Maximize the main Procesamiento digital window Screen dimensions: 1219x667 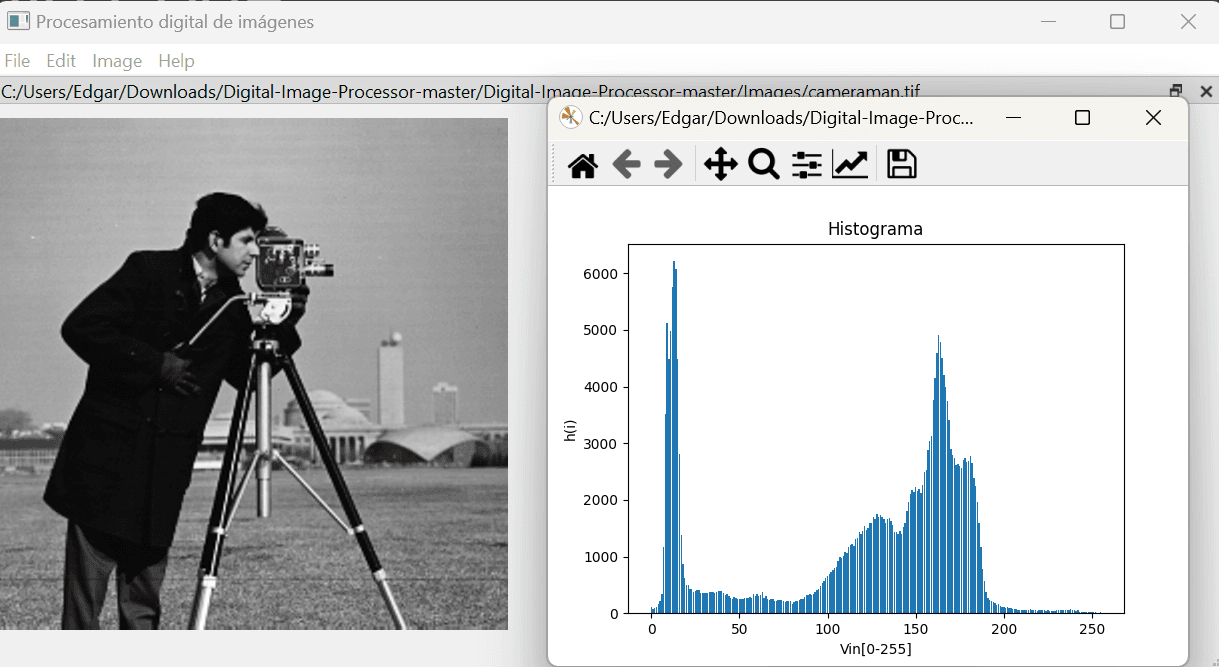coord(1118,22)
